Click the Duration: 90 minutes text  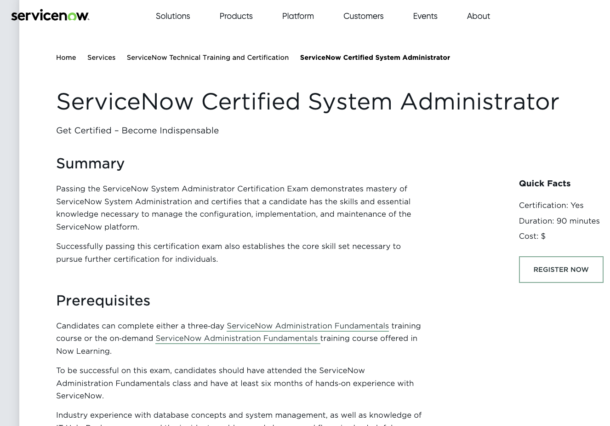(x=559, y=220)
